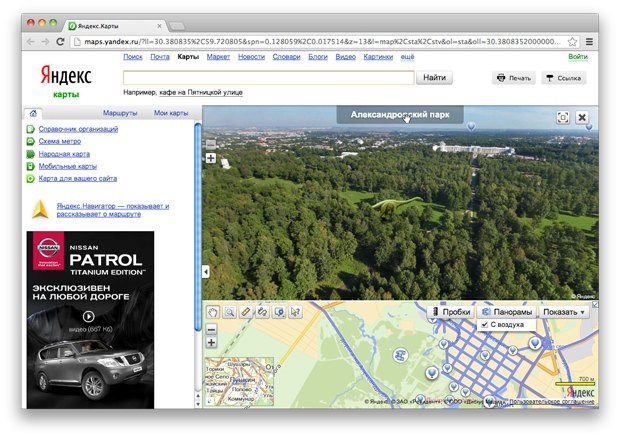The height and width of the screenshot is (438, 620).
Task: Collapse the left sidebar with the arrow
Action: click(x=206, y=272)
